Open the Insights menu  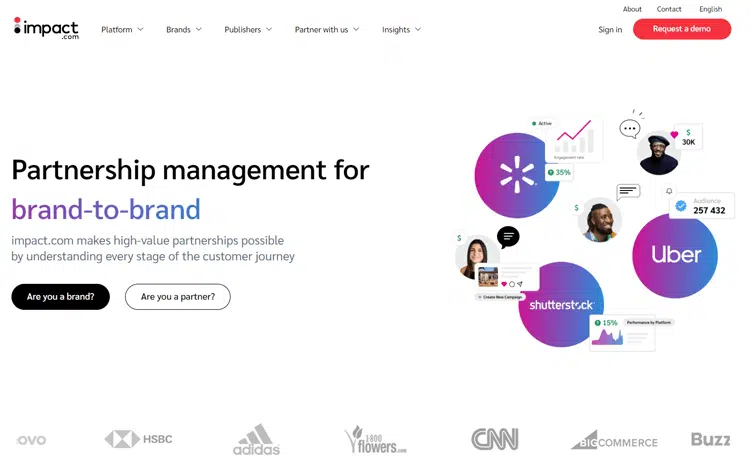pyautogui.click(x=401, y=30)
